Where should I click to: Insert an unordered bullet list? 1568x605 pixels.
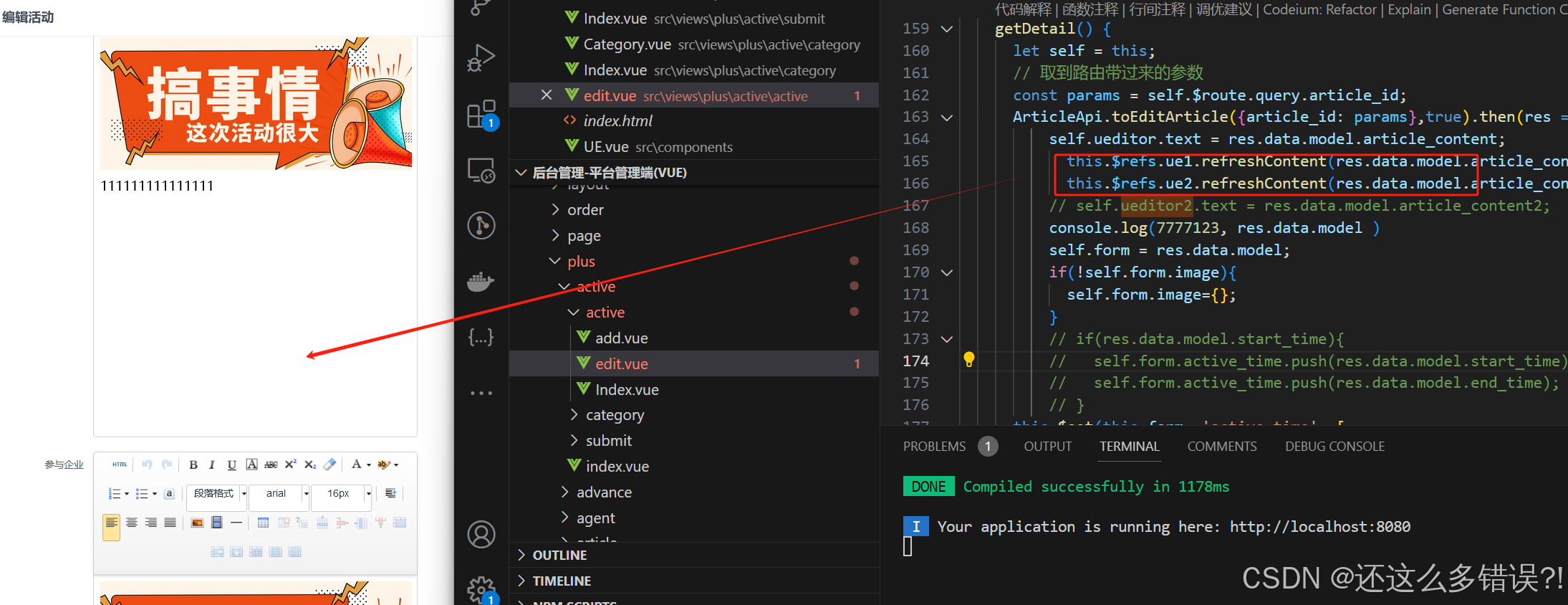[x=142, y=494]
